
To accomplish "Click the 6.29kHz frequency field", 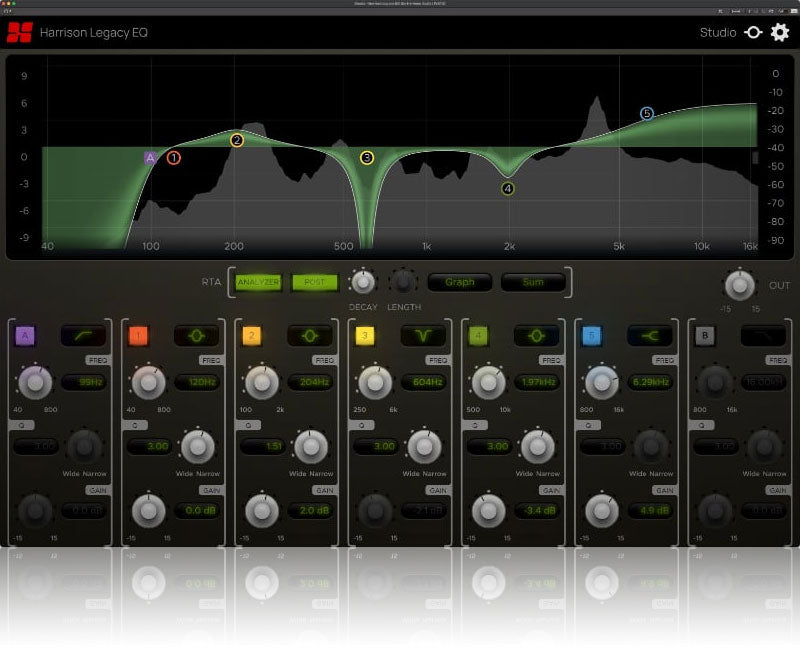I will point(650,382).
